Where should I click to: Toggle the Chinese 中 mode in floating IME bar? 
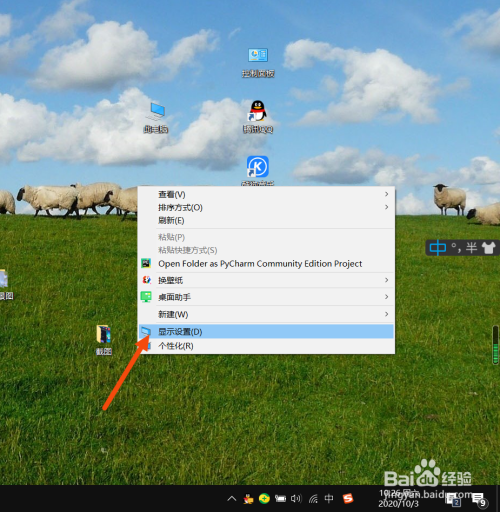tap(438, 248)
